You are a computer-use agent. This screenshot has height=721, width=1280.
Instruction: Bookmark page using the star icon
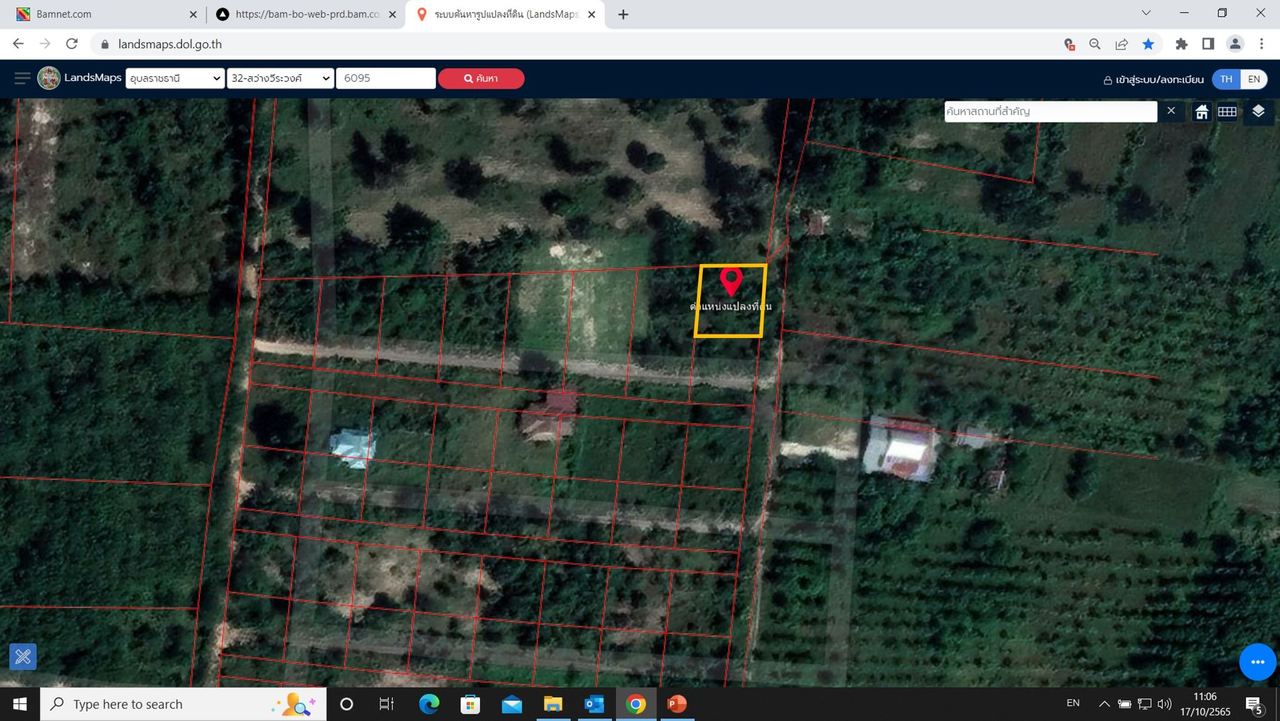1148,44
